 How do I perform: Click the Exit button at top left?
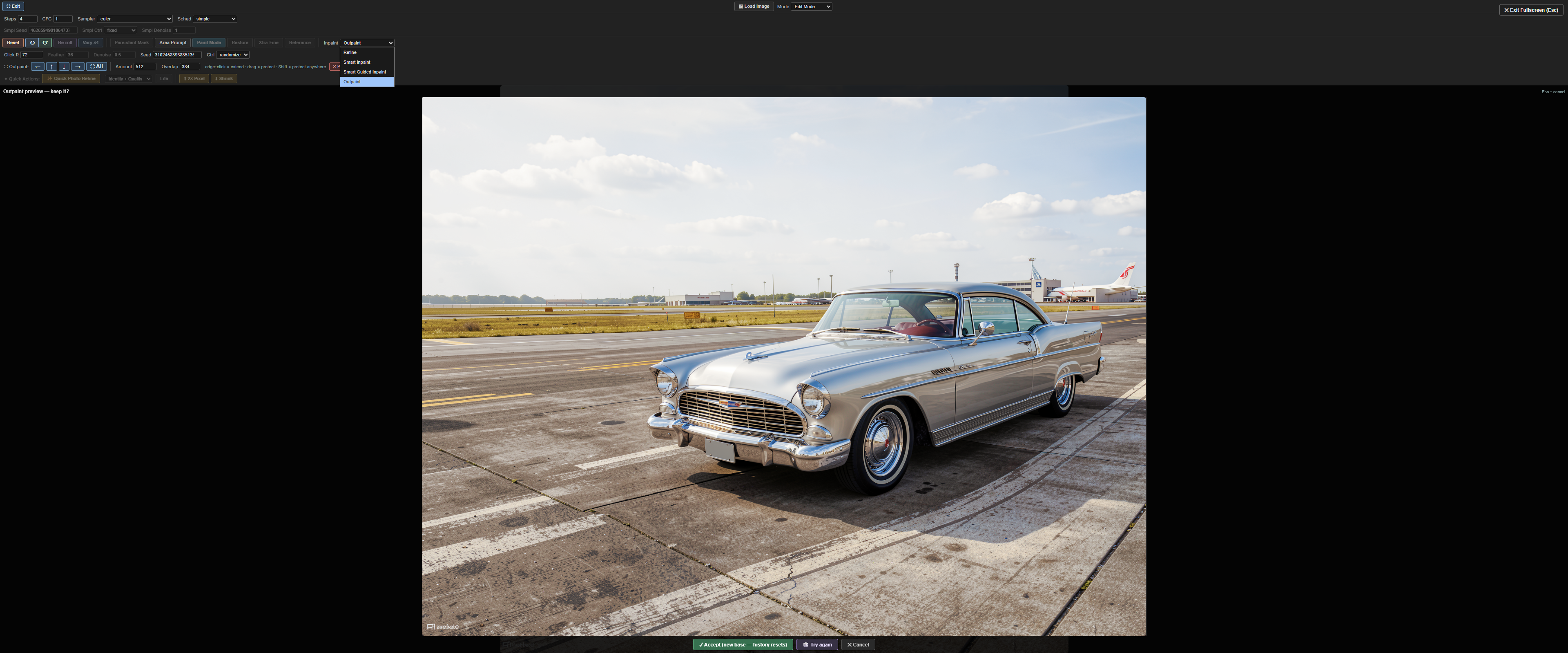pos(13,6)
